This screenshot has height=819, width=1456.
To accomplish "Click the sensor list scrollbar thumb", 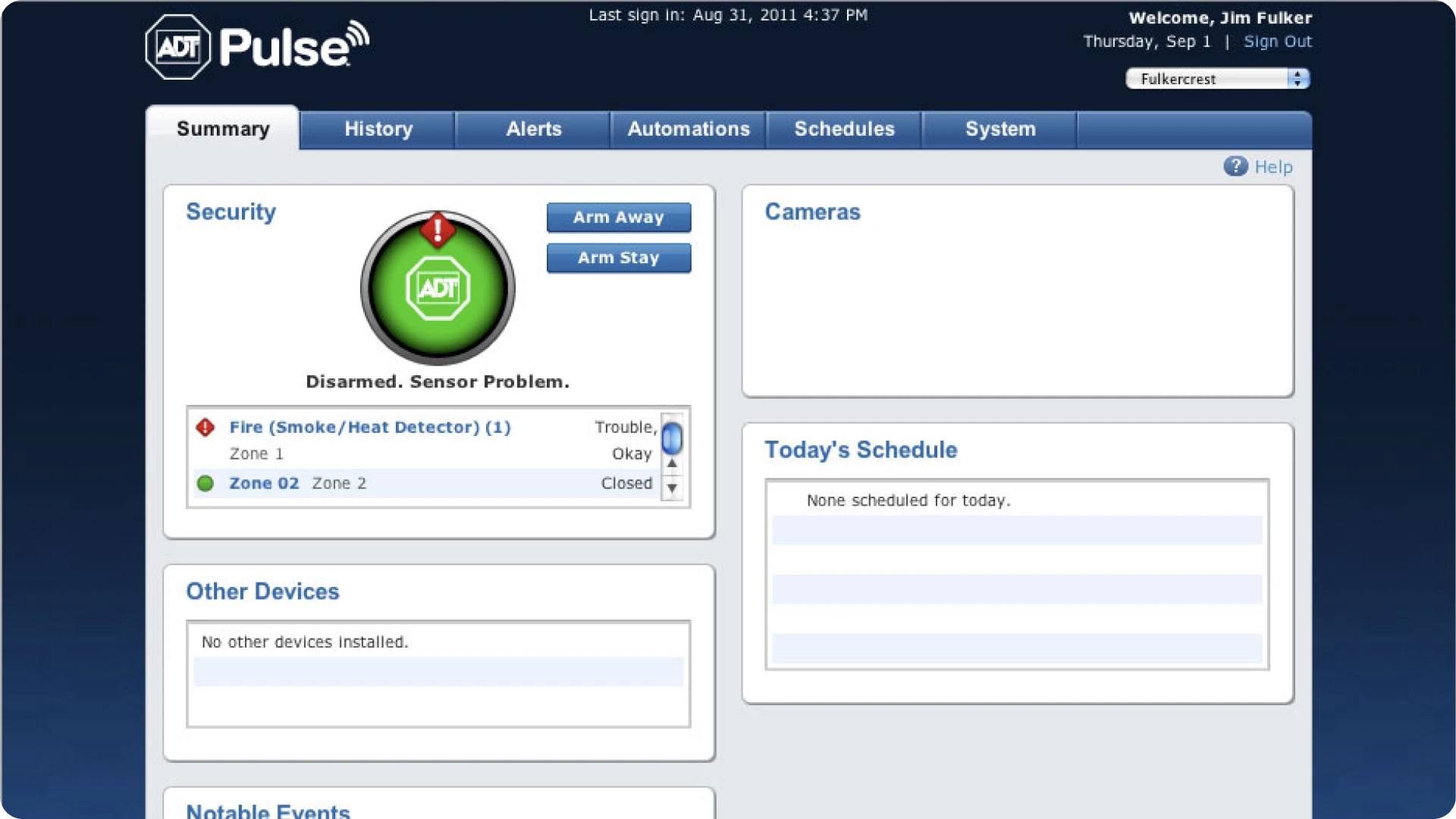I will tap(672, 438).
